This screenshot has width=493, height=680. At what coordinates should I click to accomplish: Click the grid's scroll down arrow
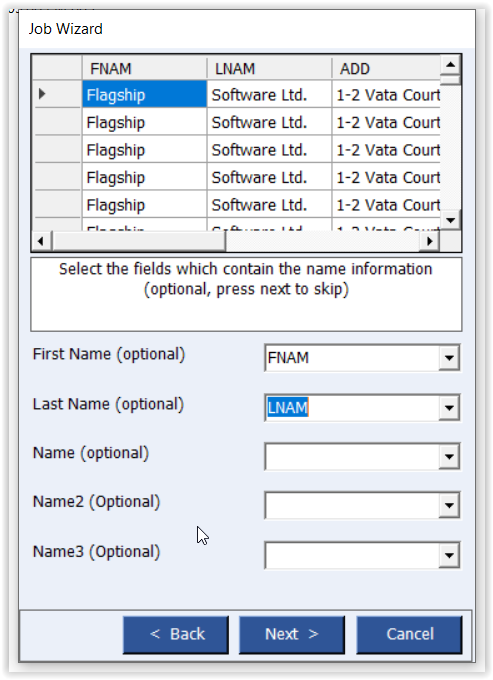click(x=451, y=220)
